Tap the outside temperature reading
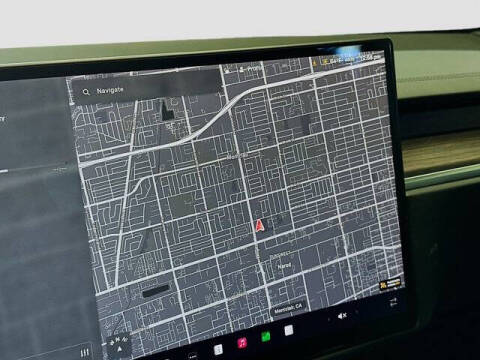This screenshot has height=360, width=480. pyautogui.click(x=336, y=60)
